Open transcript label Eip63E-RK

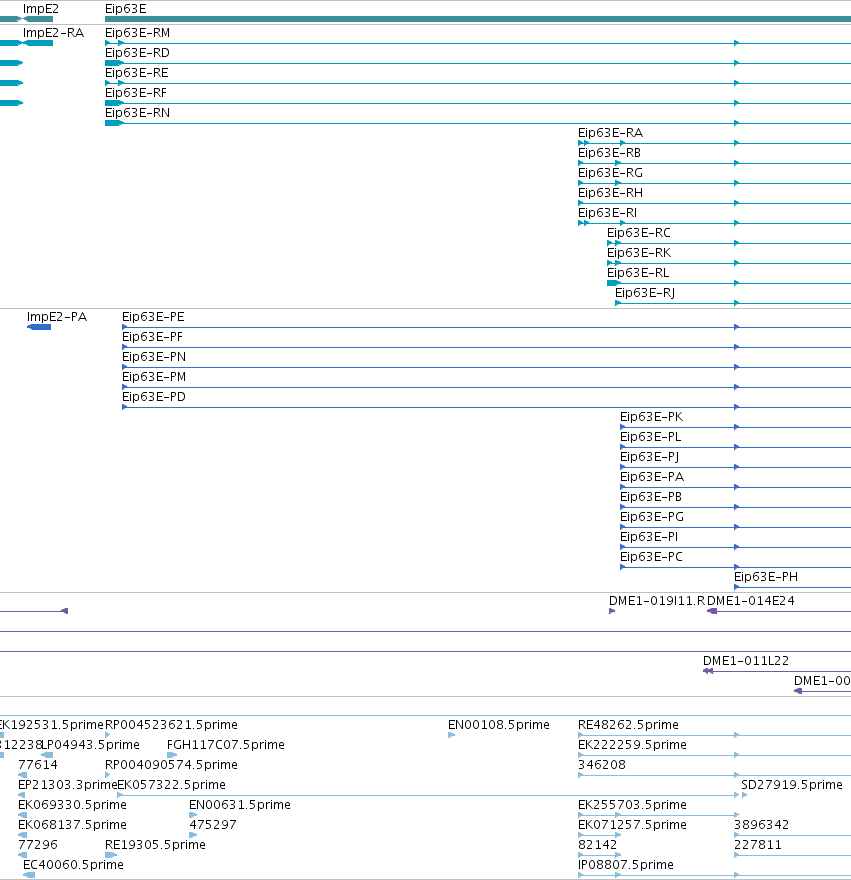click(639, 253)
